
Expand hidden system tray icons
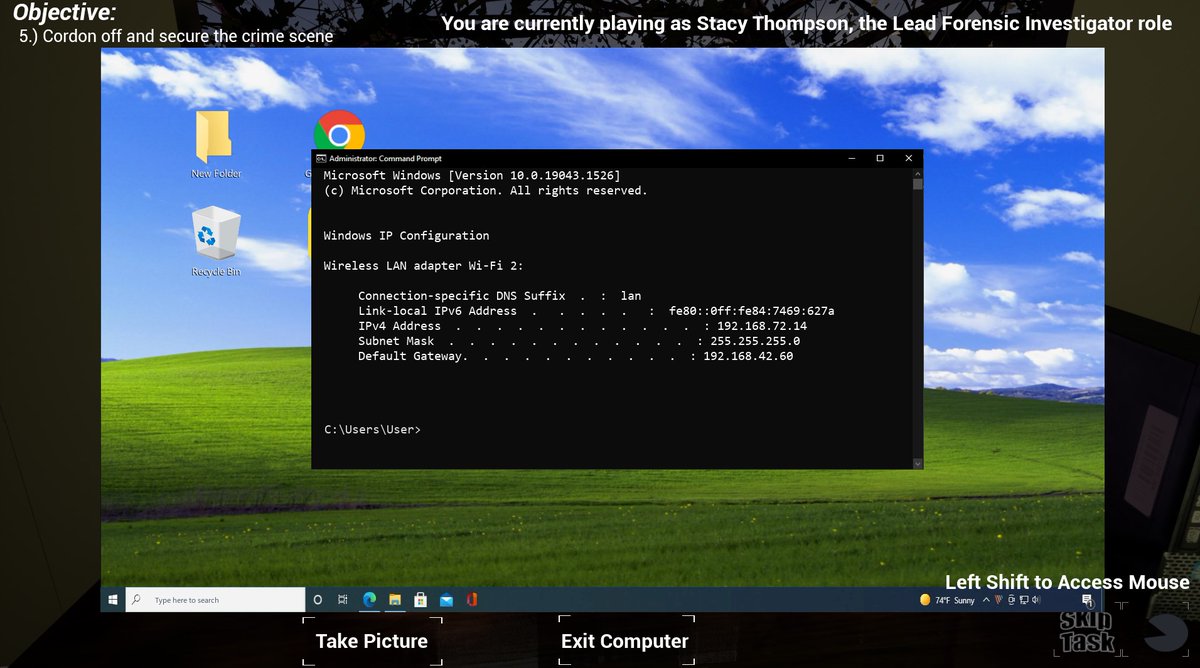pos(986,599)
